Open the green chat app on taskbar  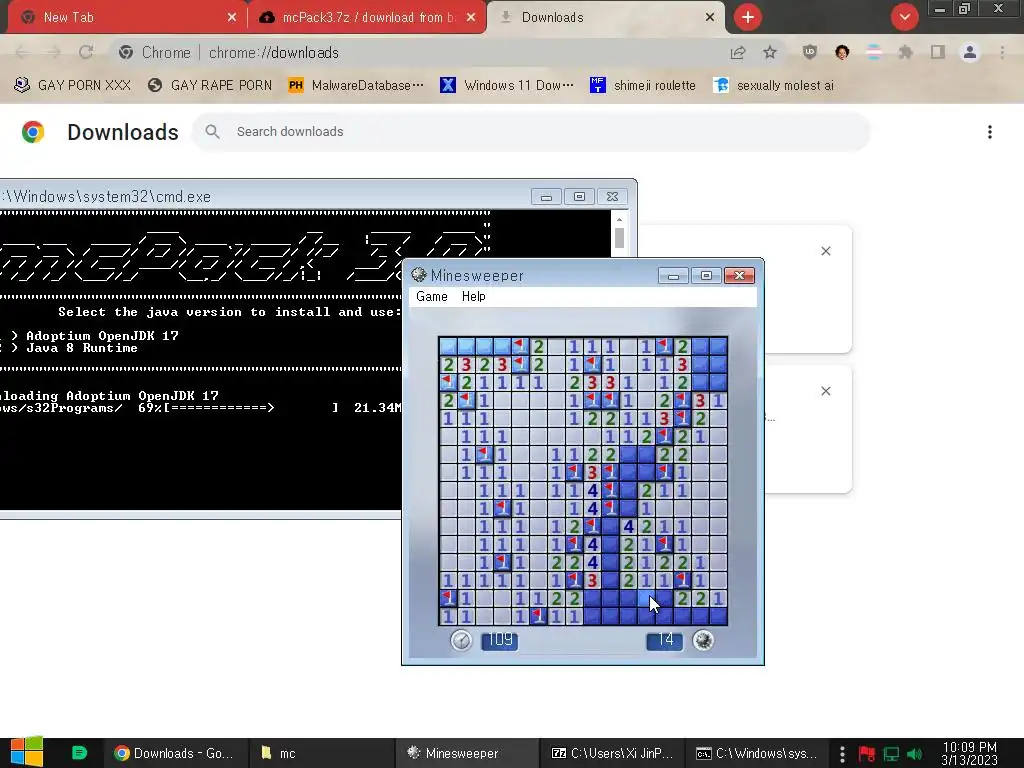79,753
